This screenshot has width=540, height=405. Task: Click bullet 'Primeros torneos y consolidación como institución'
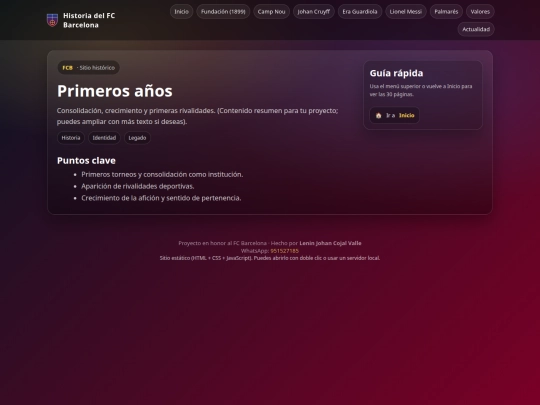[162, 175]
